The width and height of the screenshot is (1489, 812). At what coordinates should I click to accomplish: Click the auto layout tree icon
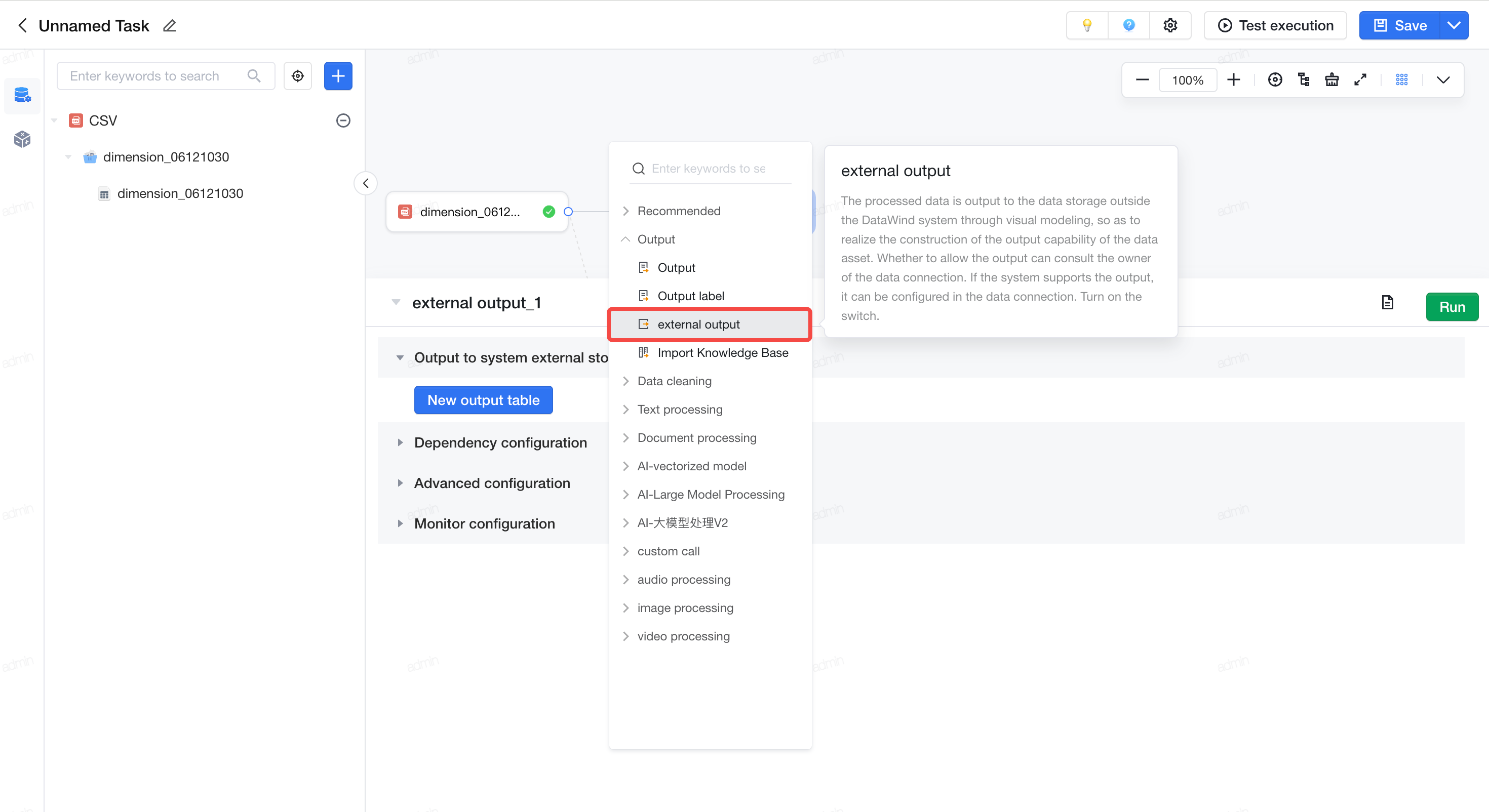pos(1304,80)
